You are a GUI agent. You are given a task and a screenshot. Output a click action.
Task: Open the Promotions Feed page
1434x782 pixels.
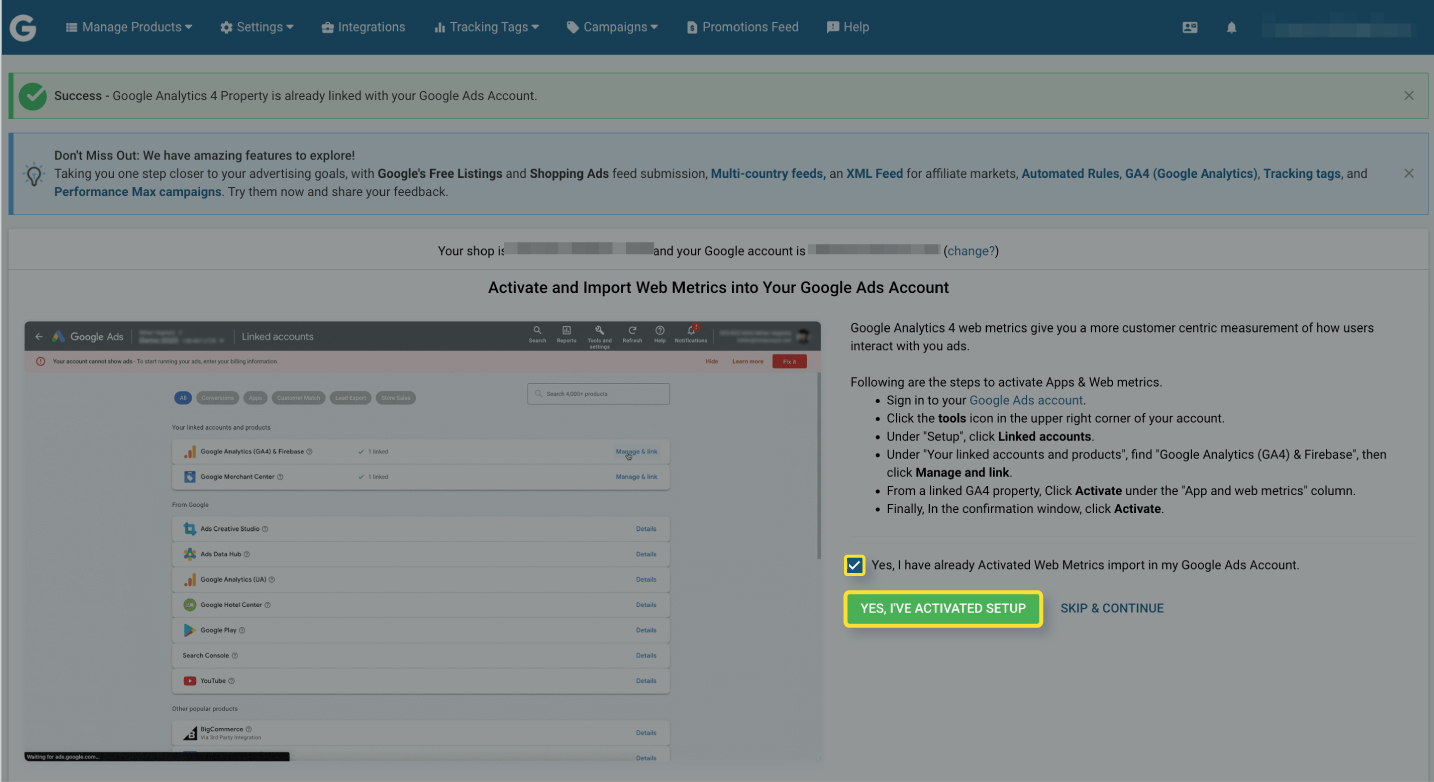(742, 27)
